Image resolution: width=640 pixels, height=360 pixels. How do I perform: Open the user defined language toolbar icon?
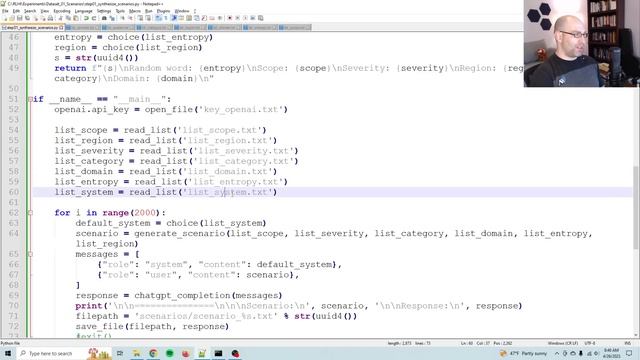pos(181,18)
